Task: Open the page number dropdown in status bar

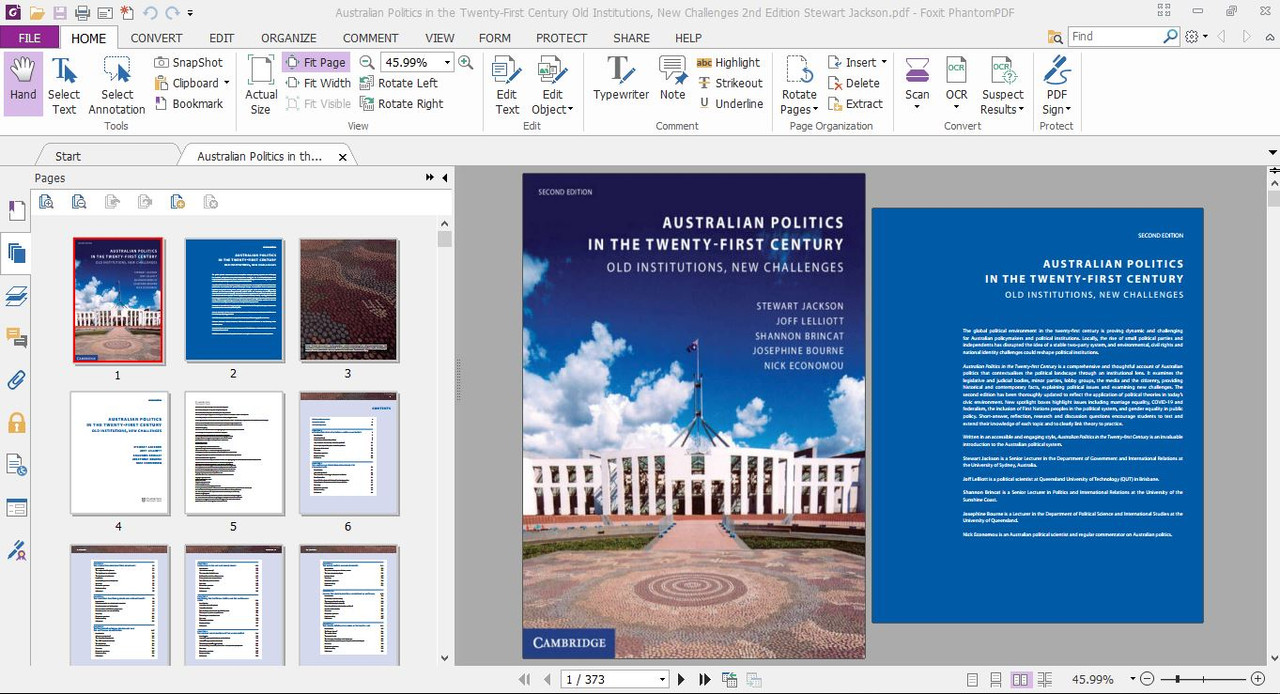Action: tap(662, 680)
